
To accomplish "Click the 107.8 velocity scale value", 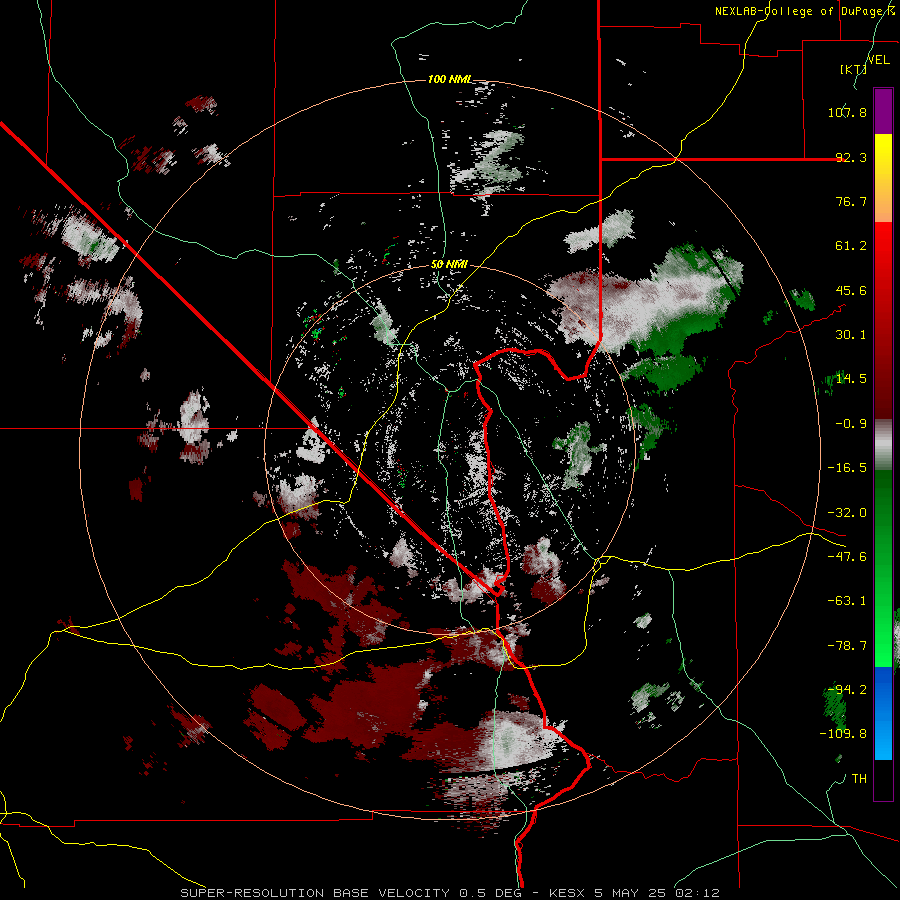I will (847, 112).
